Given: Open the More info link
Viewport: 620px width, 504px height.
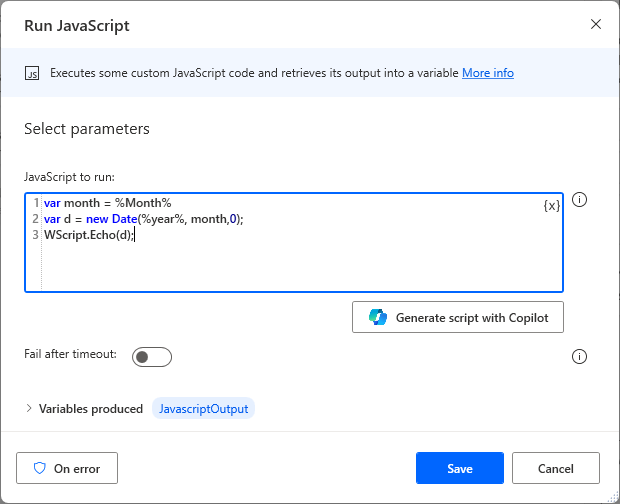Looking at the screenshot, I should pos(488,73).
